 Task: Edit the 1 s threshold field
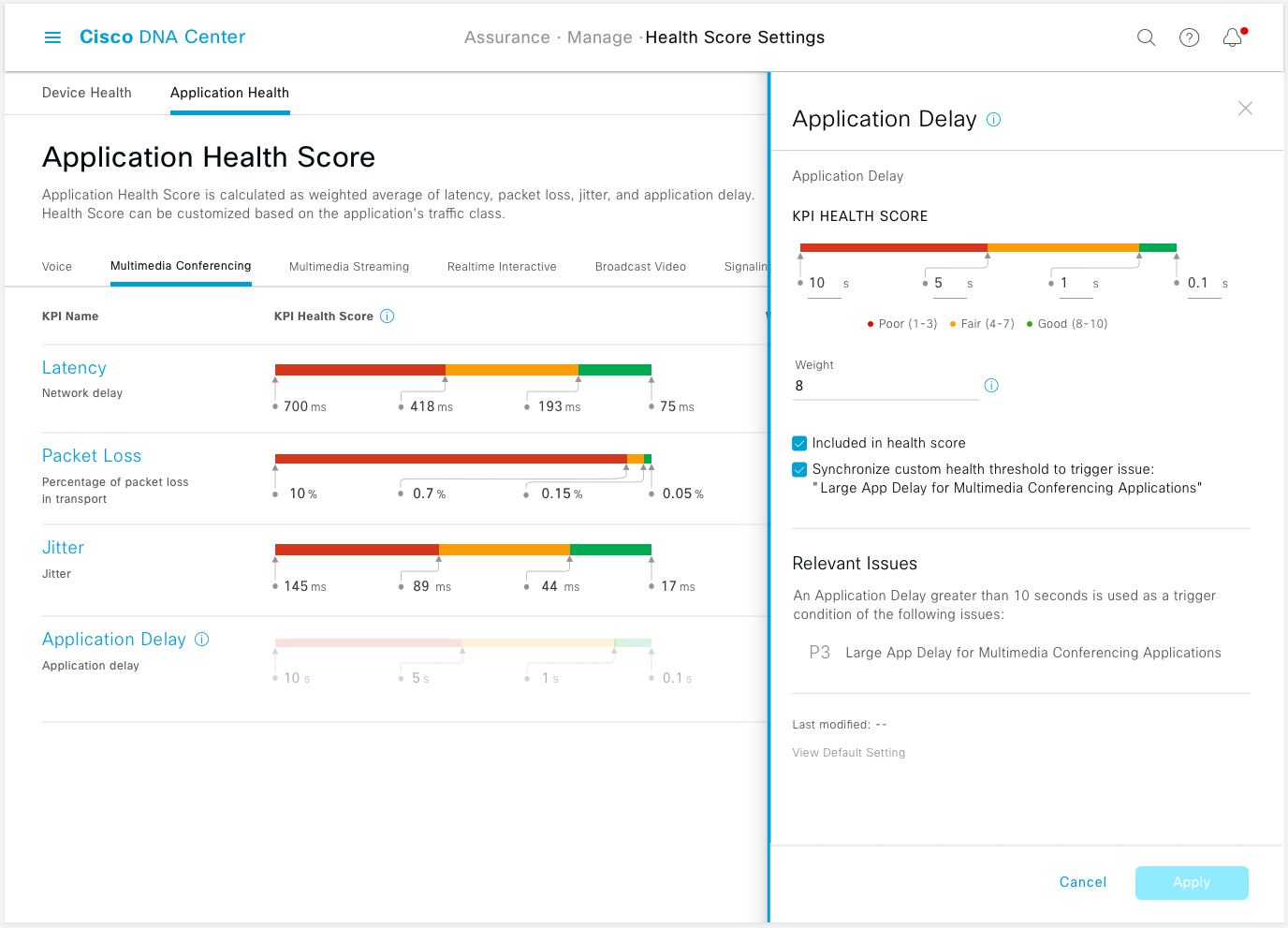tap(1076, 284)
